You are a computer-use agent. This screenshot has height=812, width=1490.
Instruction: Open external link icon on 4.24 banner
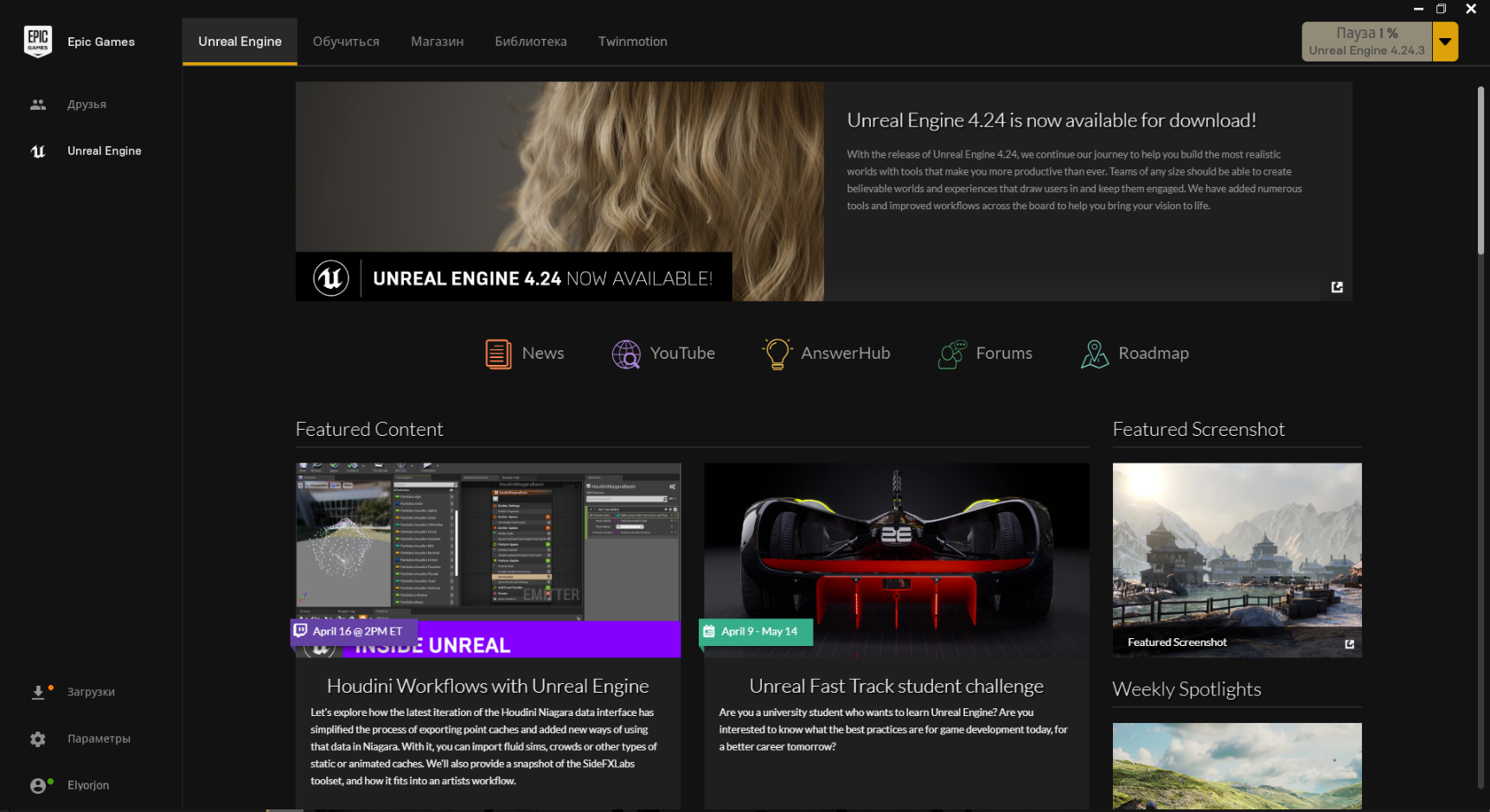(1337, 287)
